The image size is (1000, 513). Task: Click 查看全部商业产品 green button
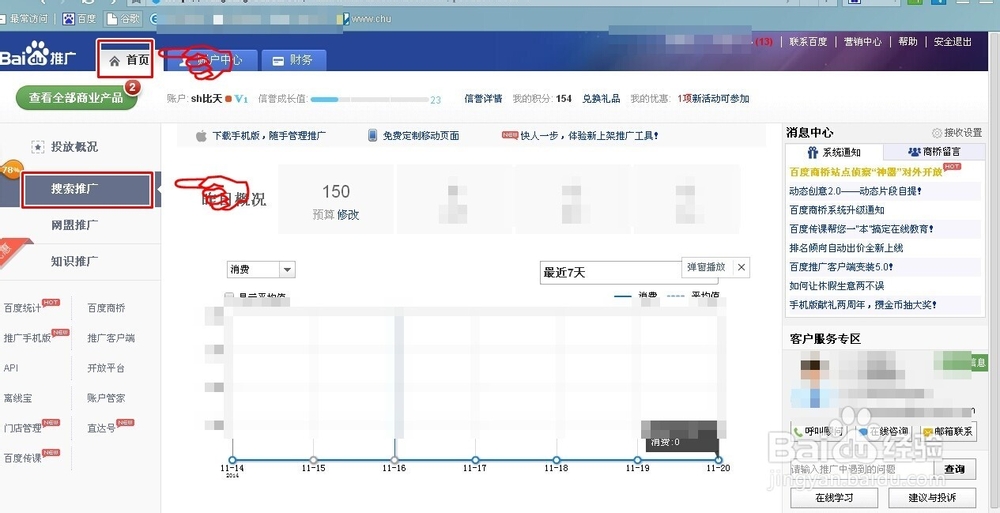point(76,98)
